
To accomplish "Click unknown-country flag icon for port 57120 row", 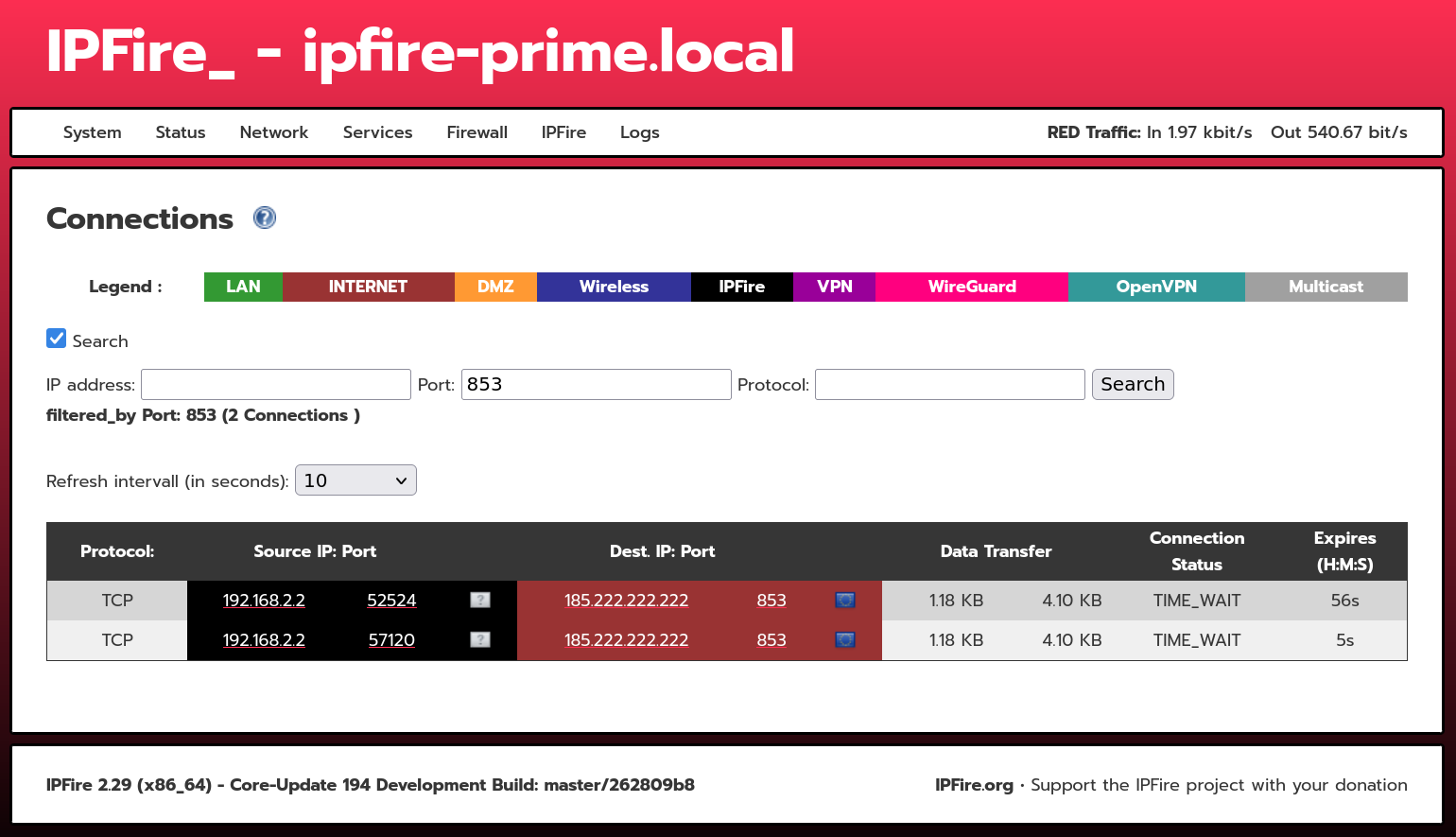I will (x=480, y=639).
